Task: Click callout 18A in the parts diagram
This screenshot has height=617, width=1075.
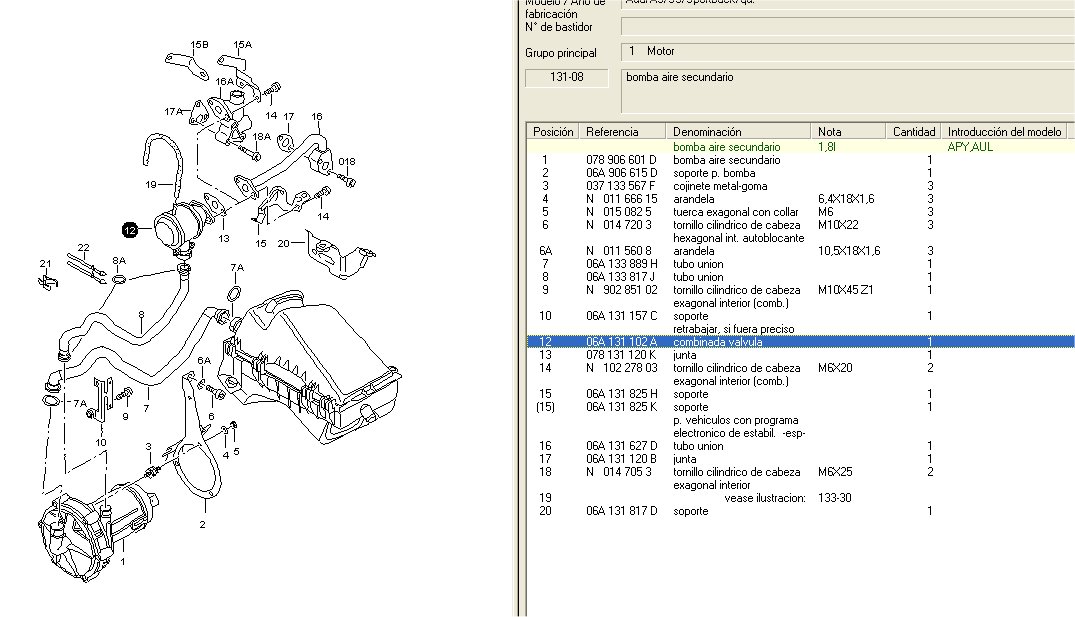Action: coord(262,136)
